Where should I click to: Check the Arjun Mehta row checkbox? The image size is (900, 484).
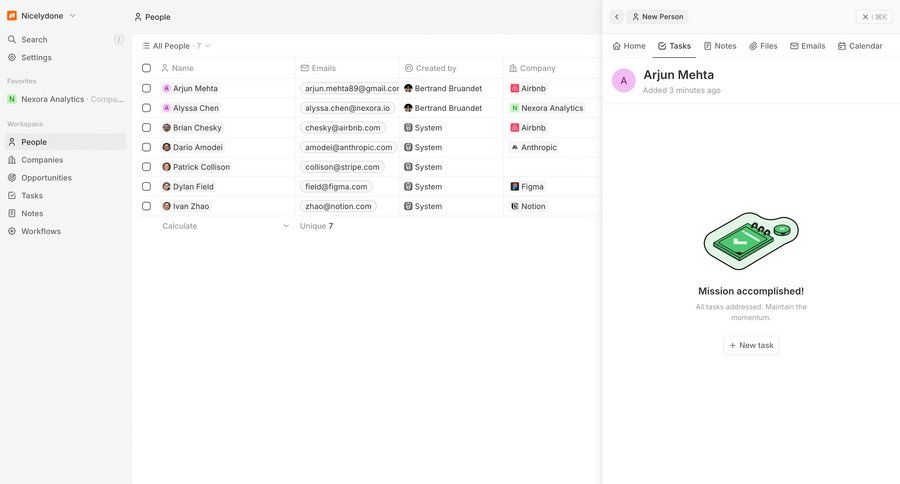(x=146, y=88)
